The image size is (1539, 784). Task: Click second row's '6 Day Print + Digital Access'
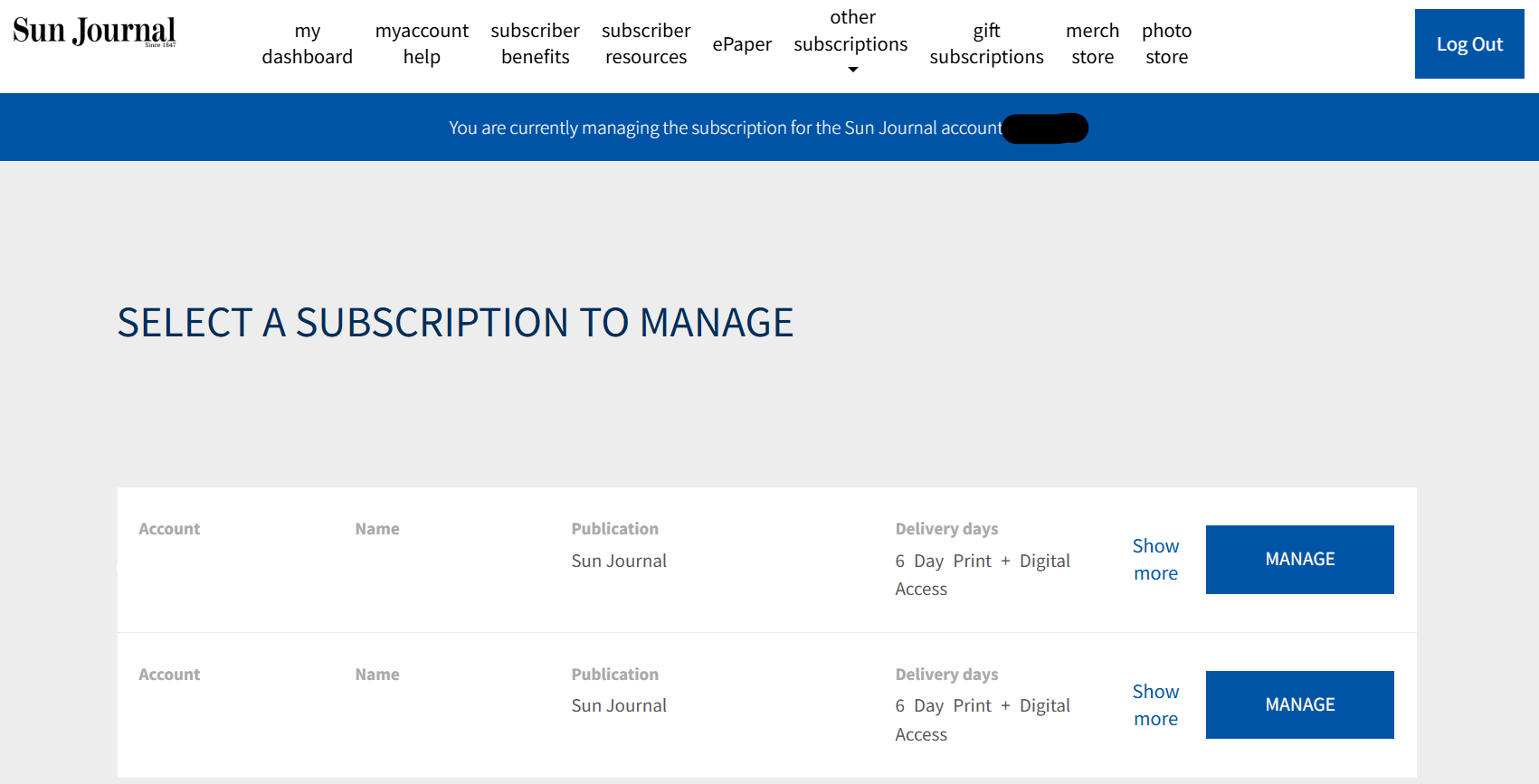tap(983, 720)
